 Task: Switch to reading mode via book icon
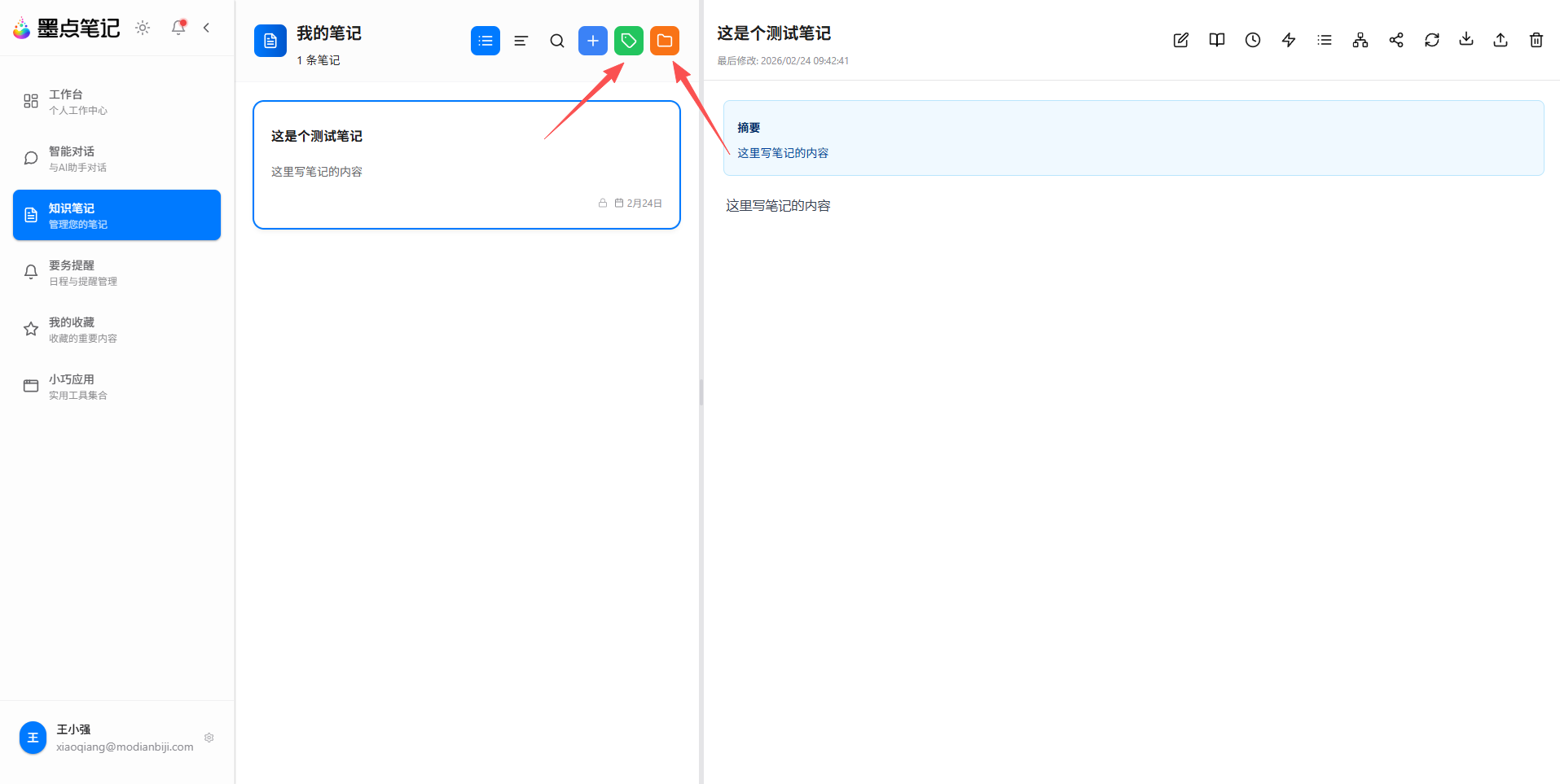1216,39
